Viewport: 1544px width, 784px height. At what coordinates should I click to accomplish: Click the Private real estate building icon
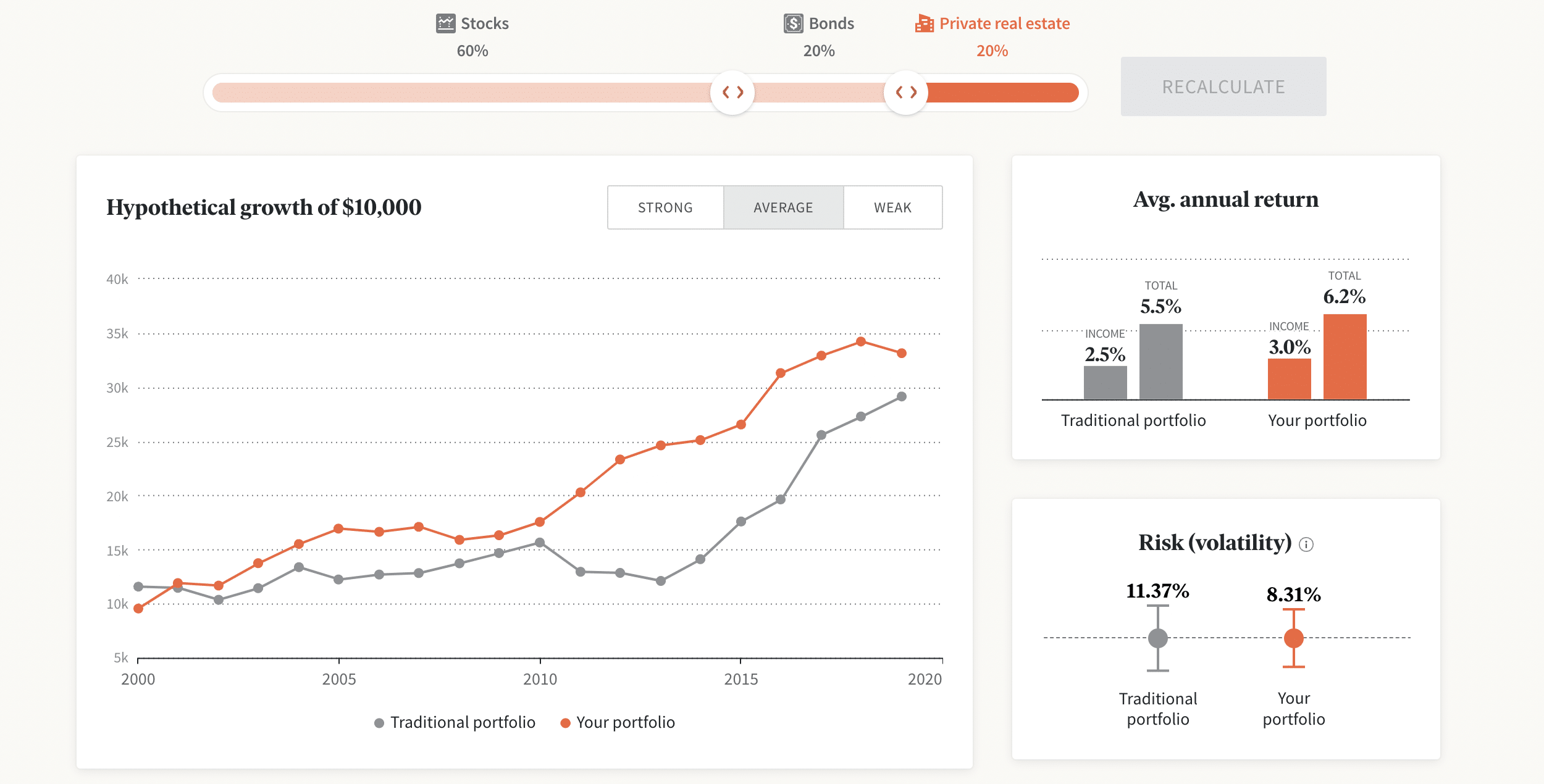point(924,23)
